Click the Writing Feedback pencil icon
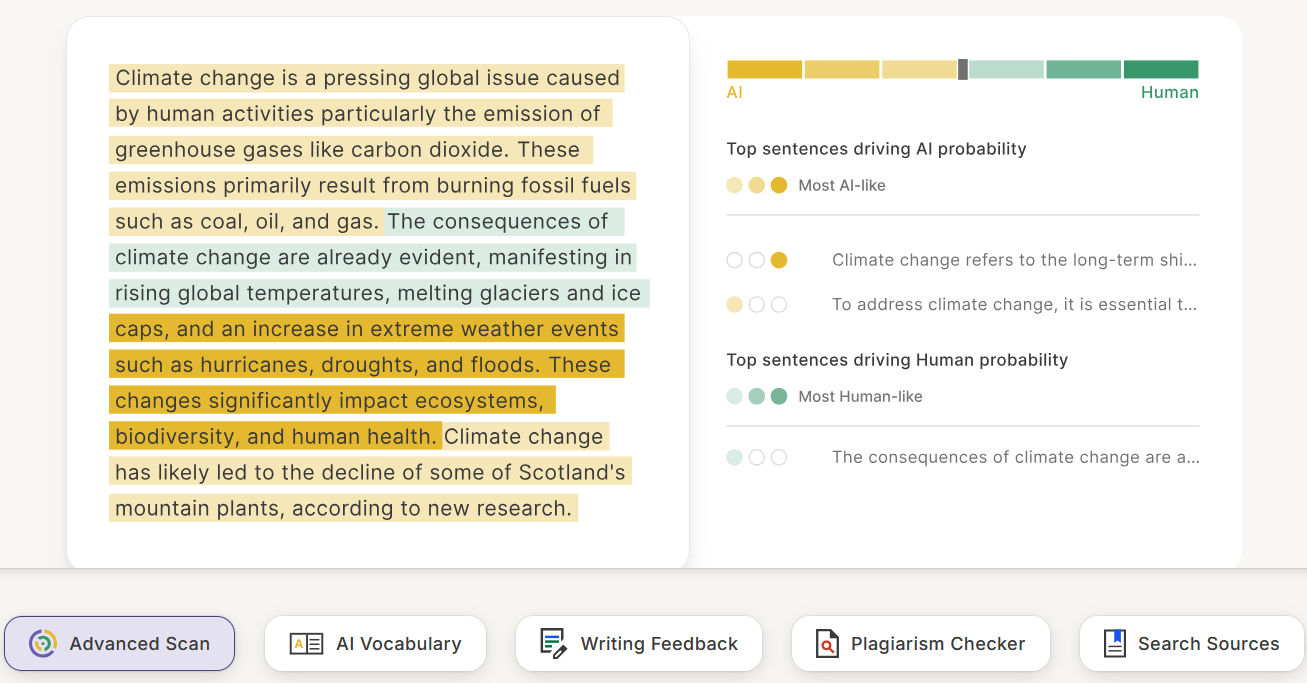The width and height of the screenshot is (1307, 683). click(x=553, y=643)
